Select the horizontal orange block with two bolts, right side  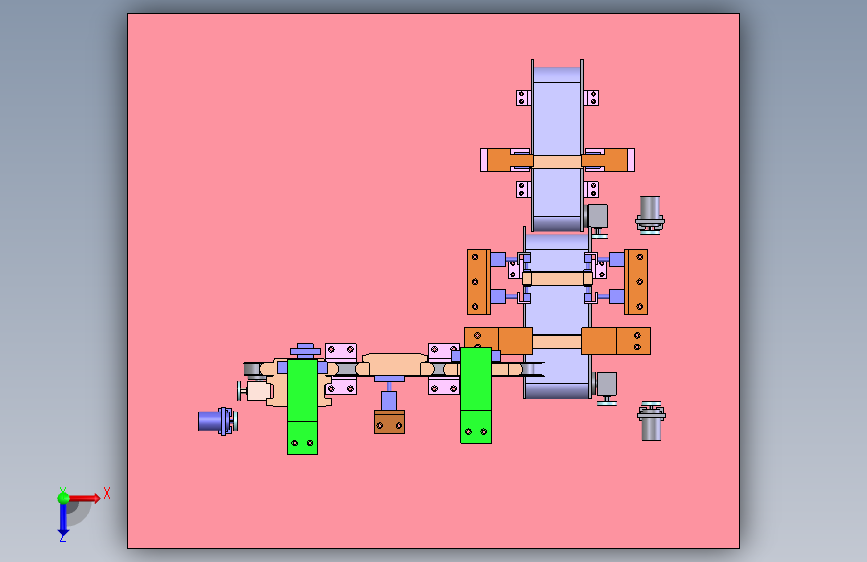pyautogui.click(x=616, y=341)
